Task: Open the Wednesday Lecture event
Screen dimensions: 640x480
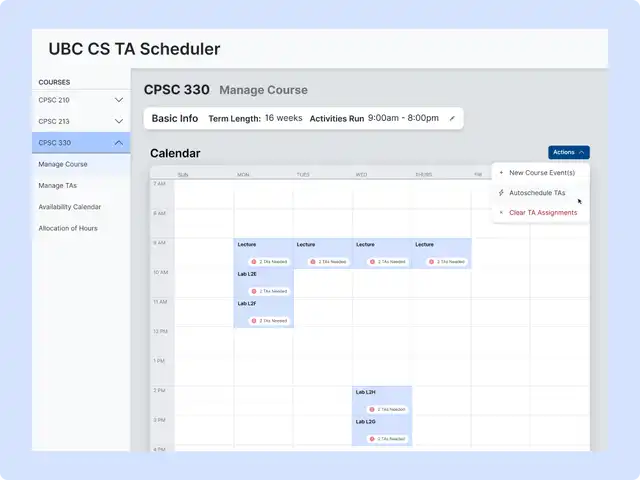Action: (381, 252)
